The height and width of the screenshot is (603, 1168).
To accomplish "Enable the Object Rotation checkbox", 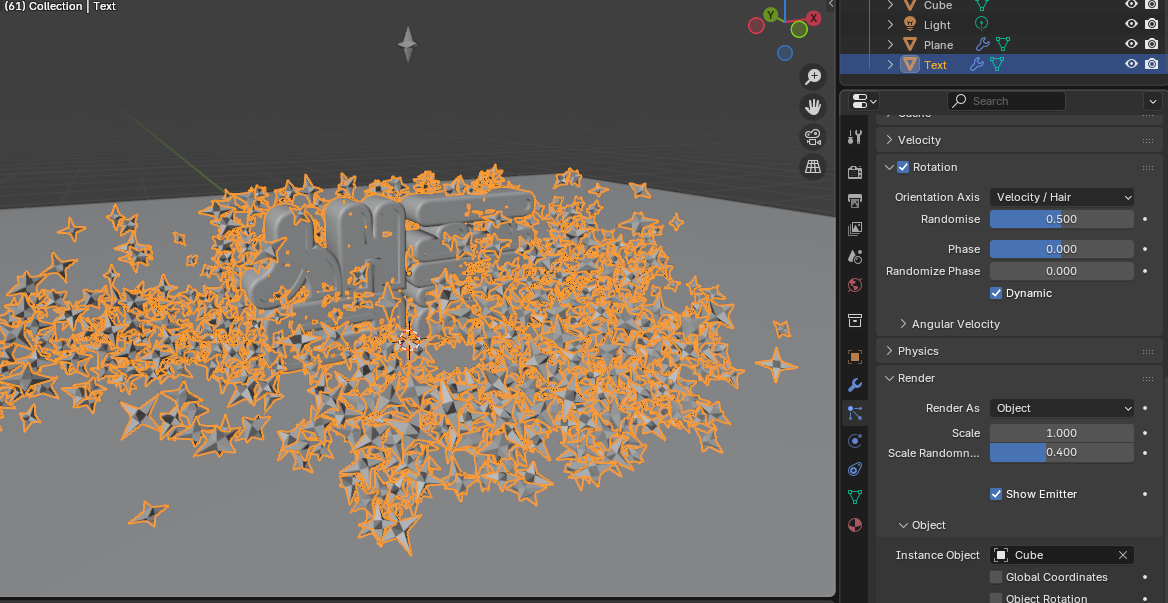I will tap(996, 598).
